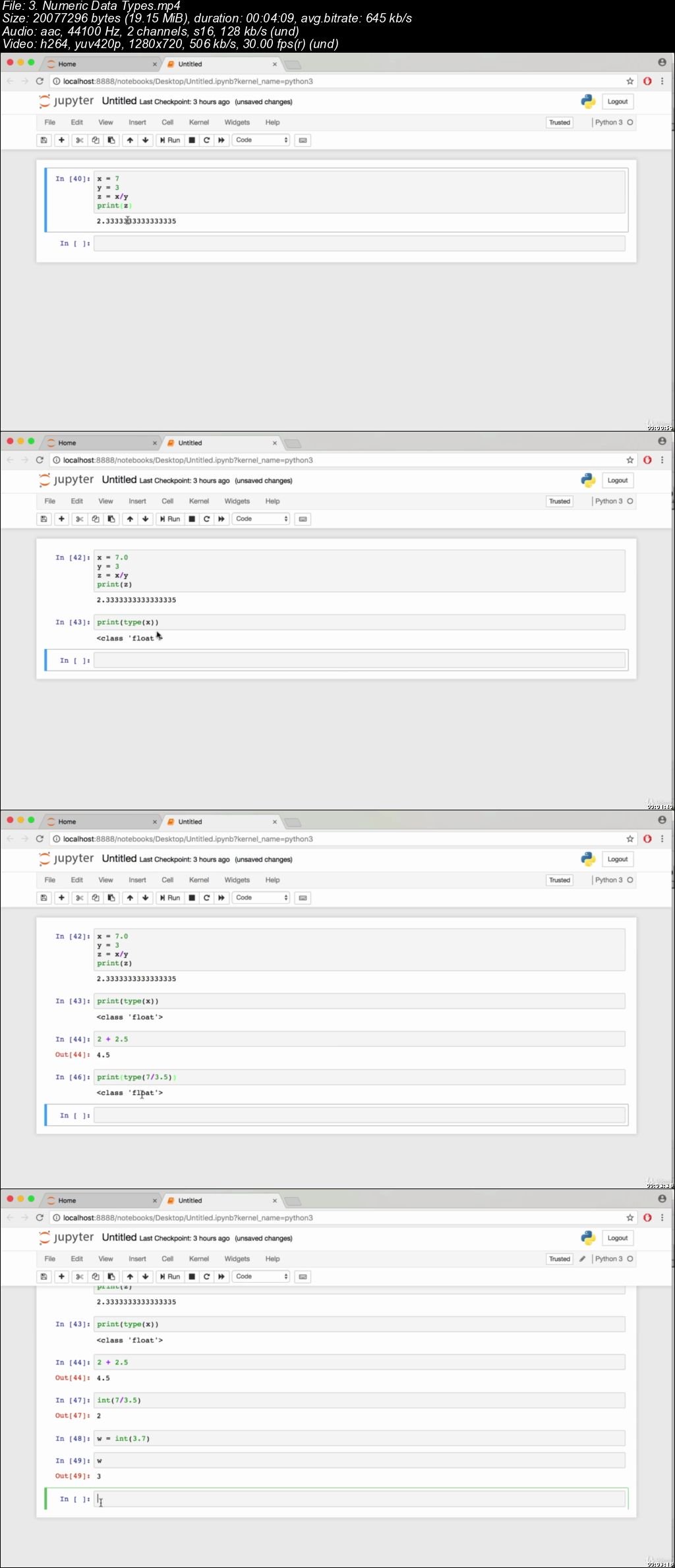Click scissors cut icon in In [49] frame
Screen dimensions: 675x1568
tap(80, 1276)
